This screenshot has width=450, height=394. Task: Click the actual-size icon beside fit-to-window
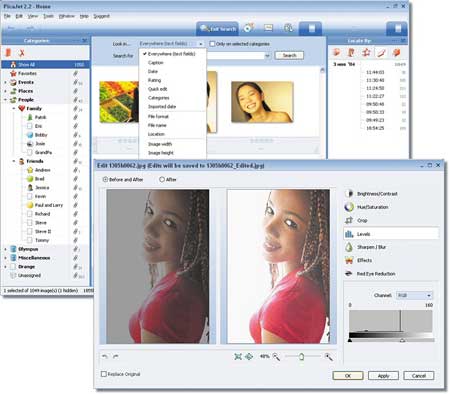coord(249,357)
